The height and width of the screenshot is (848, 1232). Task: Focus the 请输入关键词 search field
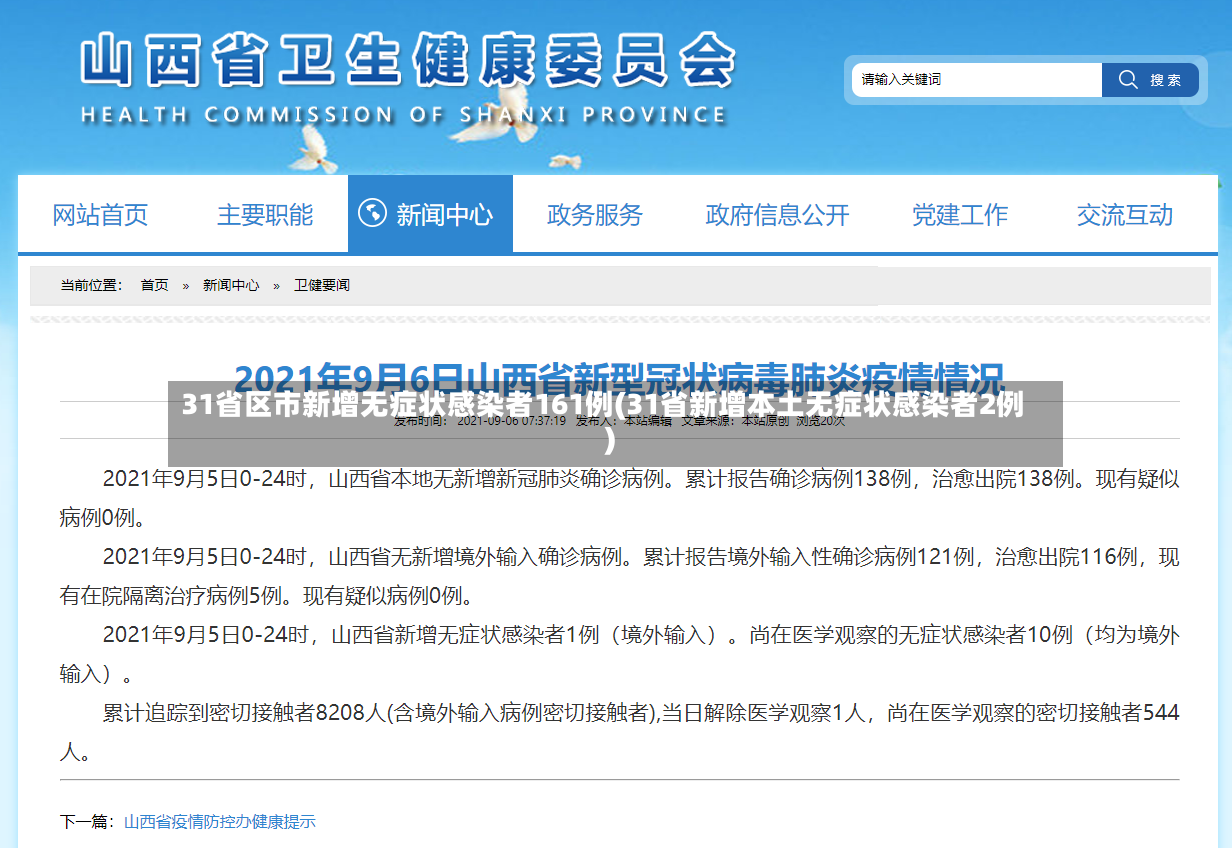[x=976, y=80]
